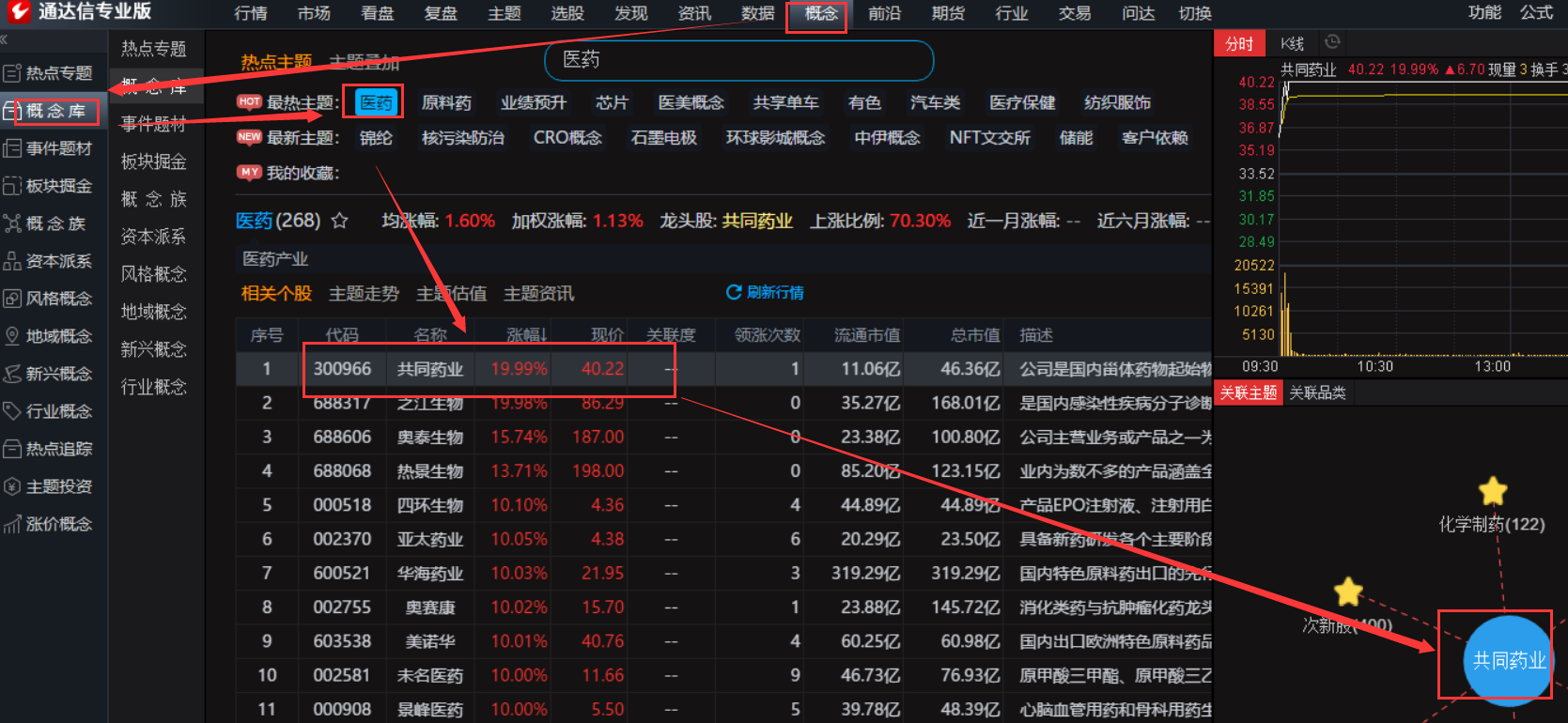Select the 纺织服饰 hot theme
This screenshot has height=723, width=1568.
pos(1117,102)
